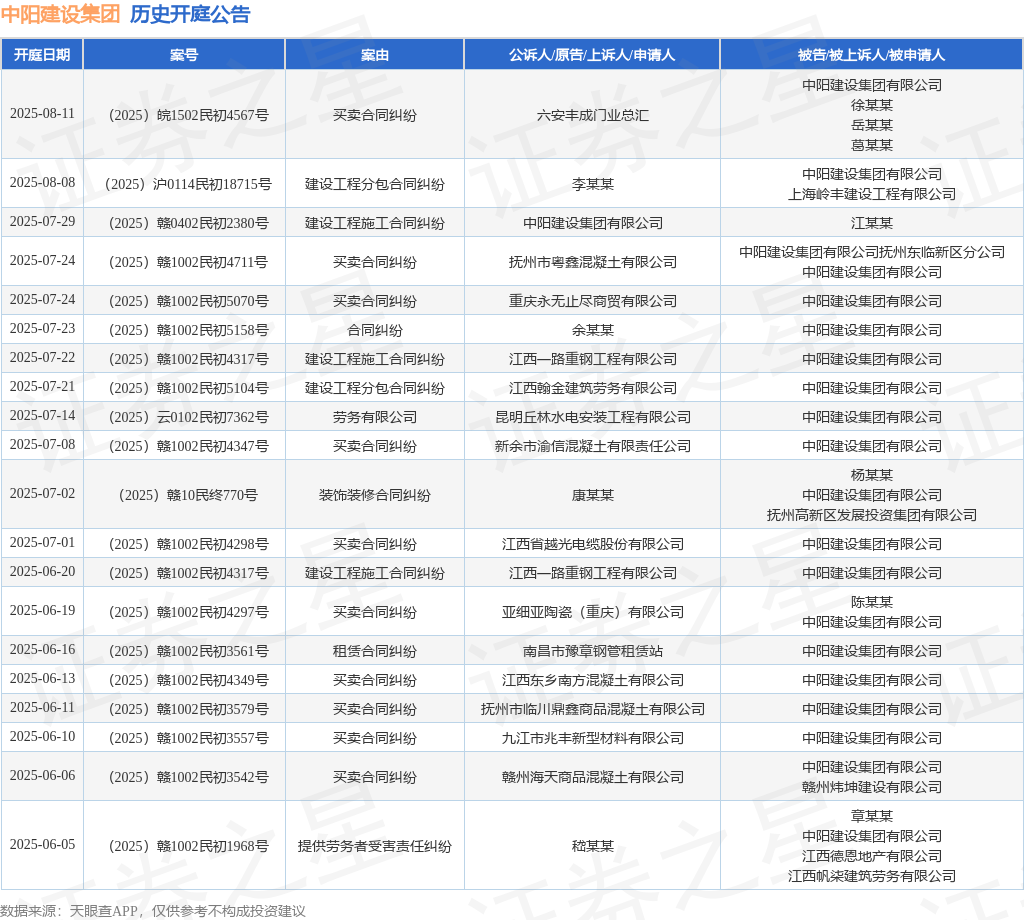The width and height of the screenshot is (1024, 920).
Task: Select defendant 杨某某
Action: point(872,475)
